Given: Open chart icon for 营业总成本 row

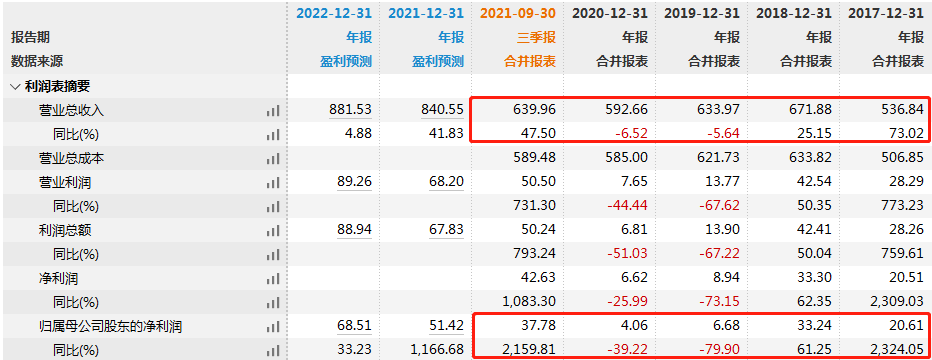Looking at the screenshot, I should click(273, 159).
